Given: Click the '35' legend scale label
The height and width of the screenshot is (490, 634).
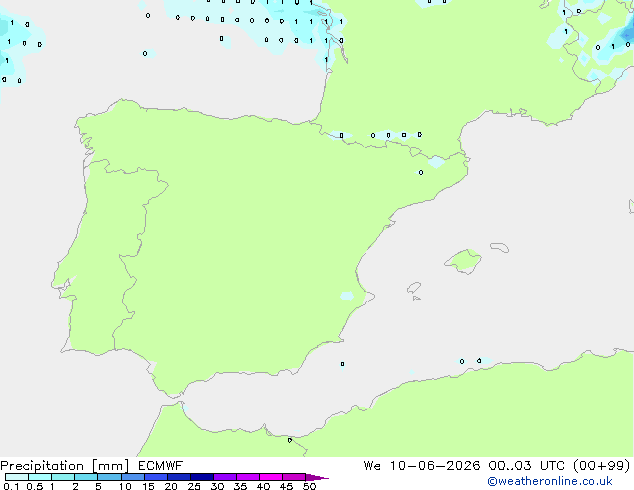Looking at the screenshot, I should [x=240, y=486].
